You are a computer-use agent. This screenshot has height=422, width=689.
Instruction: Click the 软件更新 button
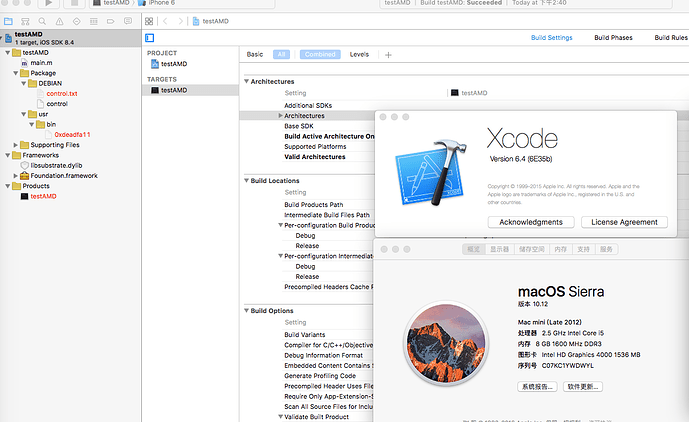click(x=583, y=387)
